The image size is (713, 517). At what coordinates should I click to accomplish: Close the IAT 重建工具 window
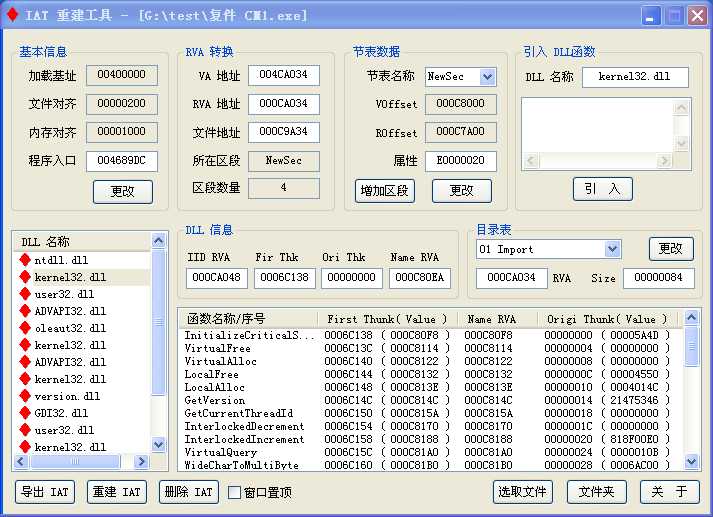pyautogui.click(x=697, y=16)
